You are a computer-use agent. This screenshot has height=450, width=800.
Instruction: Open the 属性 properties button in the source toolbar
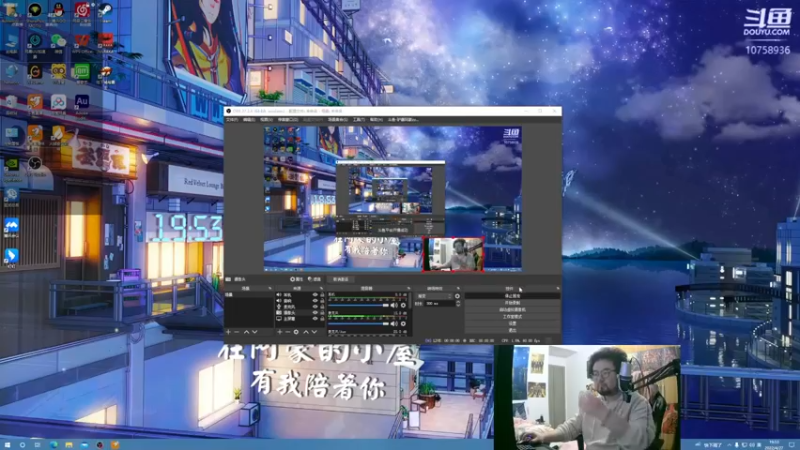click(296, 279)
